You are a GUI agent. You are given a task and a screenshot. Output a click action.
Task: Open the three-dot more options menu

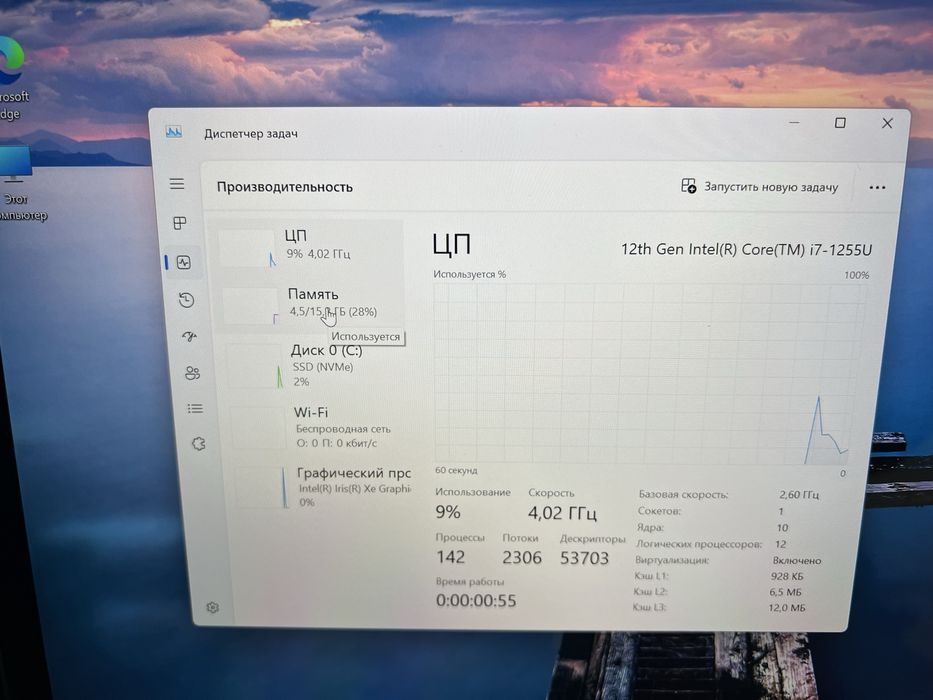point(877,188)
